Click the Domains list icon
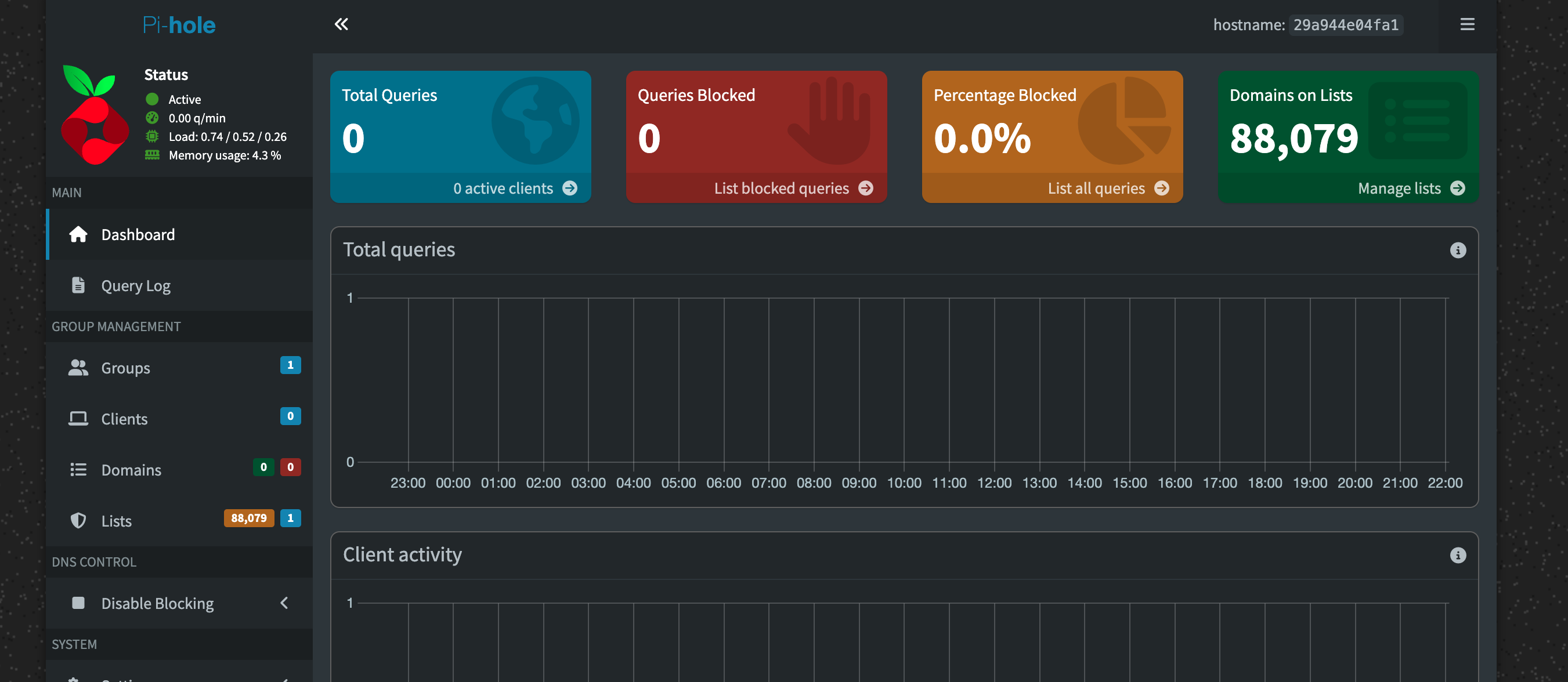The width and height of the screenshot is (1568, 682). point(79,469)
